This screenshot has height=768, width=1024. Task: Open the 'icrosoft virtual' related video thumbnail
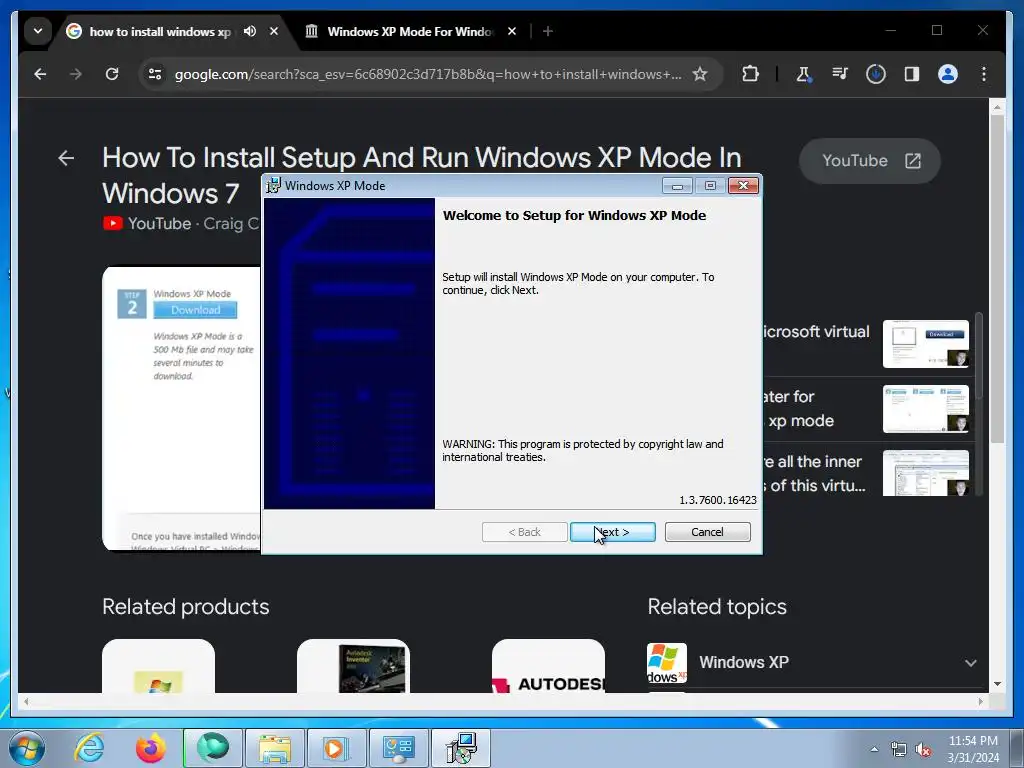[x=925, y=344]
